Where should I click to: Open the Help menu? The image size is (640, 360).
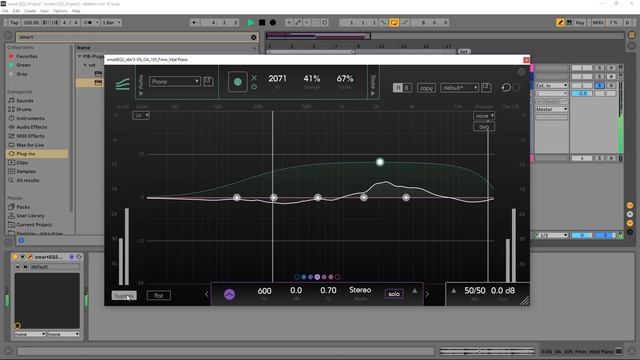coord(76,11)
